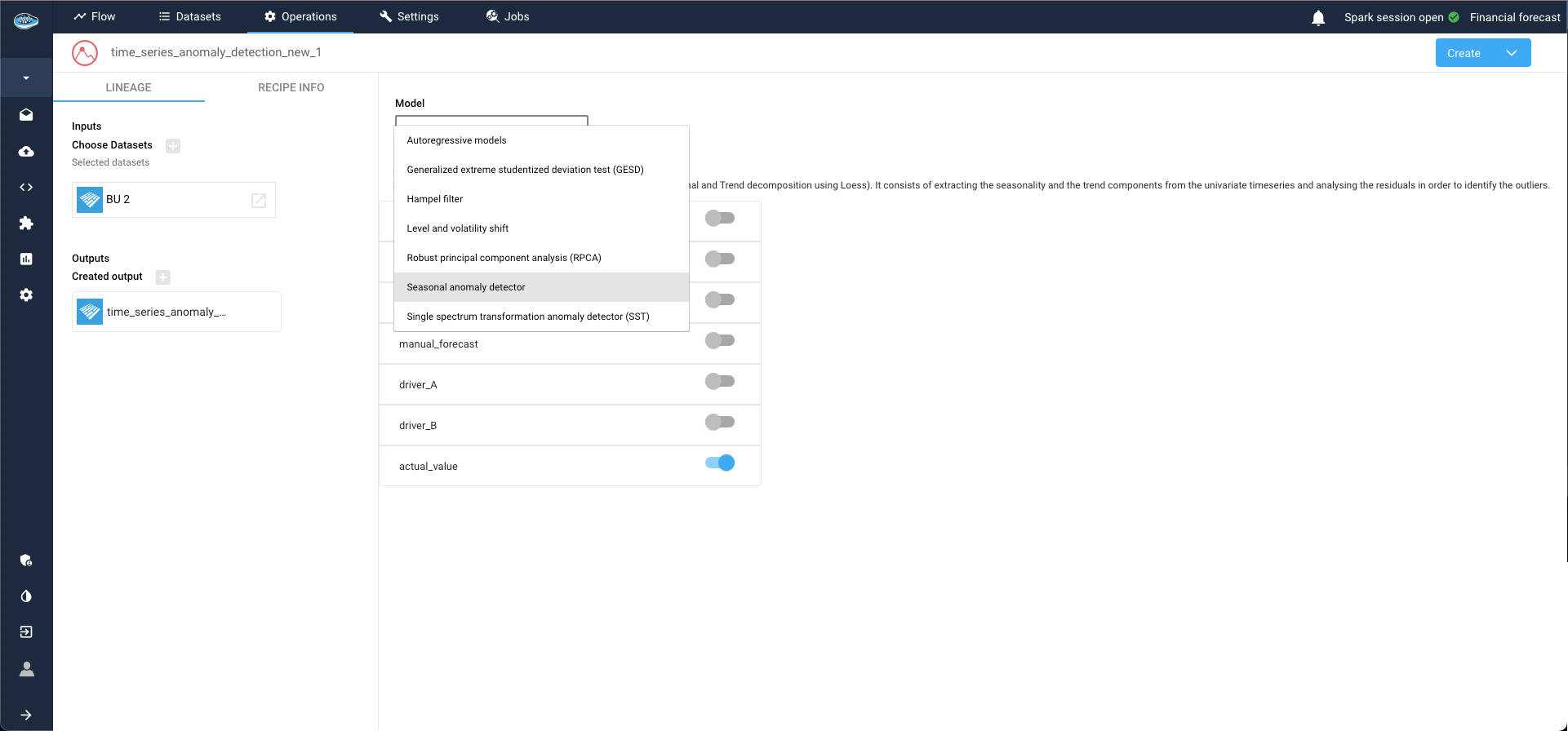
Task: Open the BU 2 dataset external link icon
Action: 259,201
